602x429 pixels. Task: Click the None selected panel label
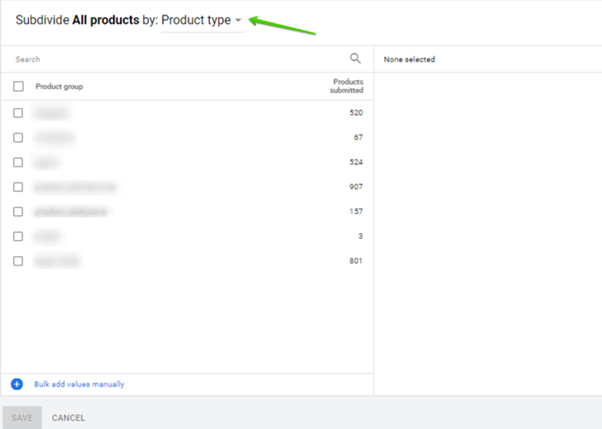pyautogui.click(x=409, y=59)
